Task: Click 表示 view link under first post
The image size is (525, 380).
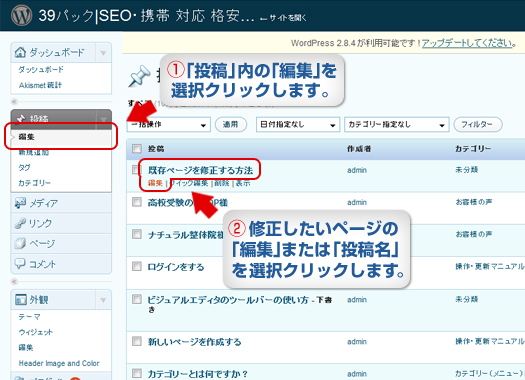Action: tap(243, 183)
